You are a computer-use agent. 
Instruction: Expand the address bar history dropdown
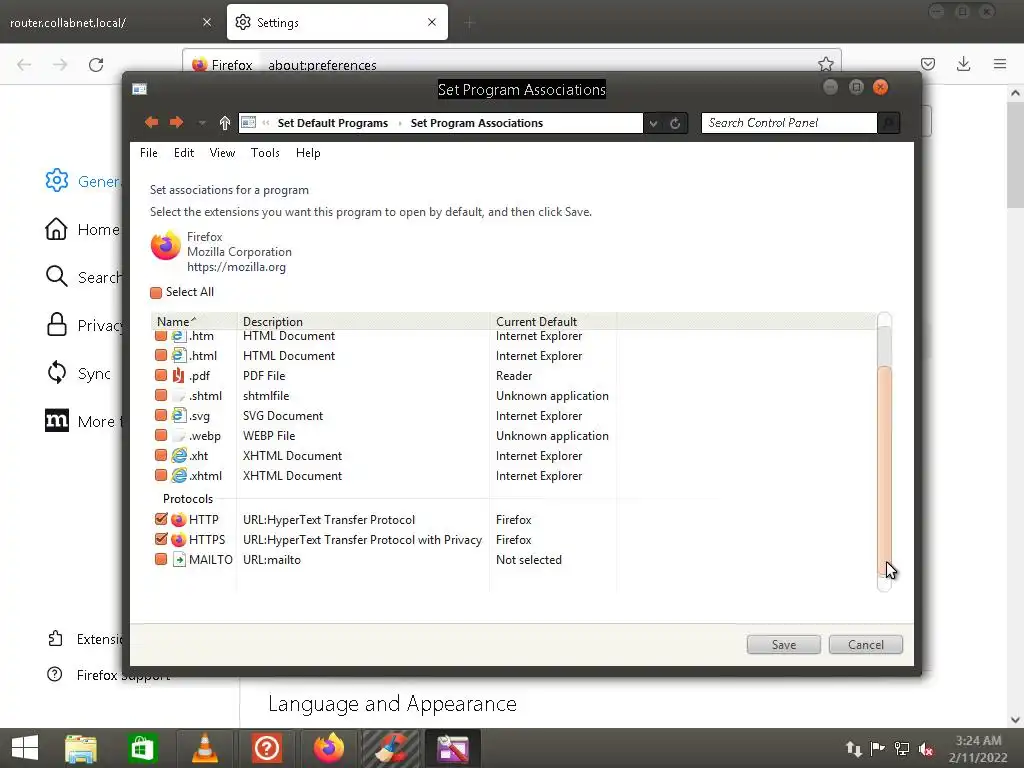pyautogui.click(x=653, y=123)
